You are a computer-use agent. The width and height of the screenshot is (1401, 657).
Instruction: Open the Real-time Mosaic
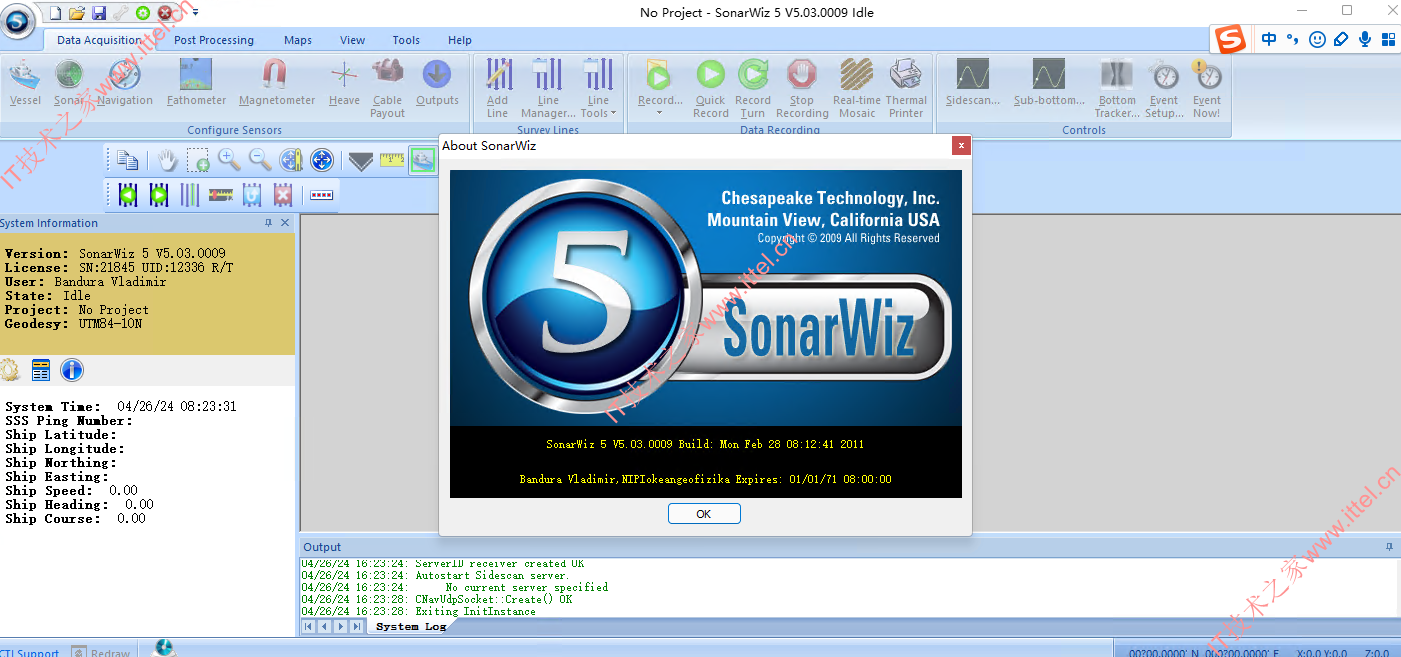(857, 88)
